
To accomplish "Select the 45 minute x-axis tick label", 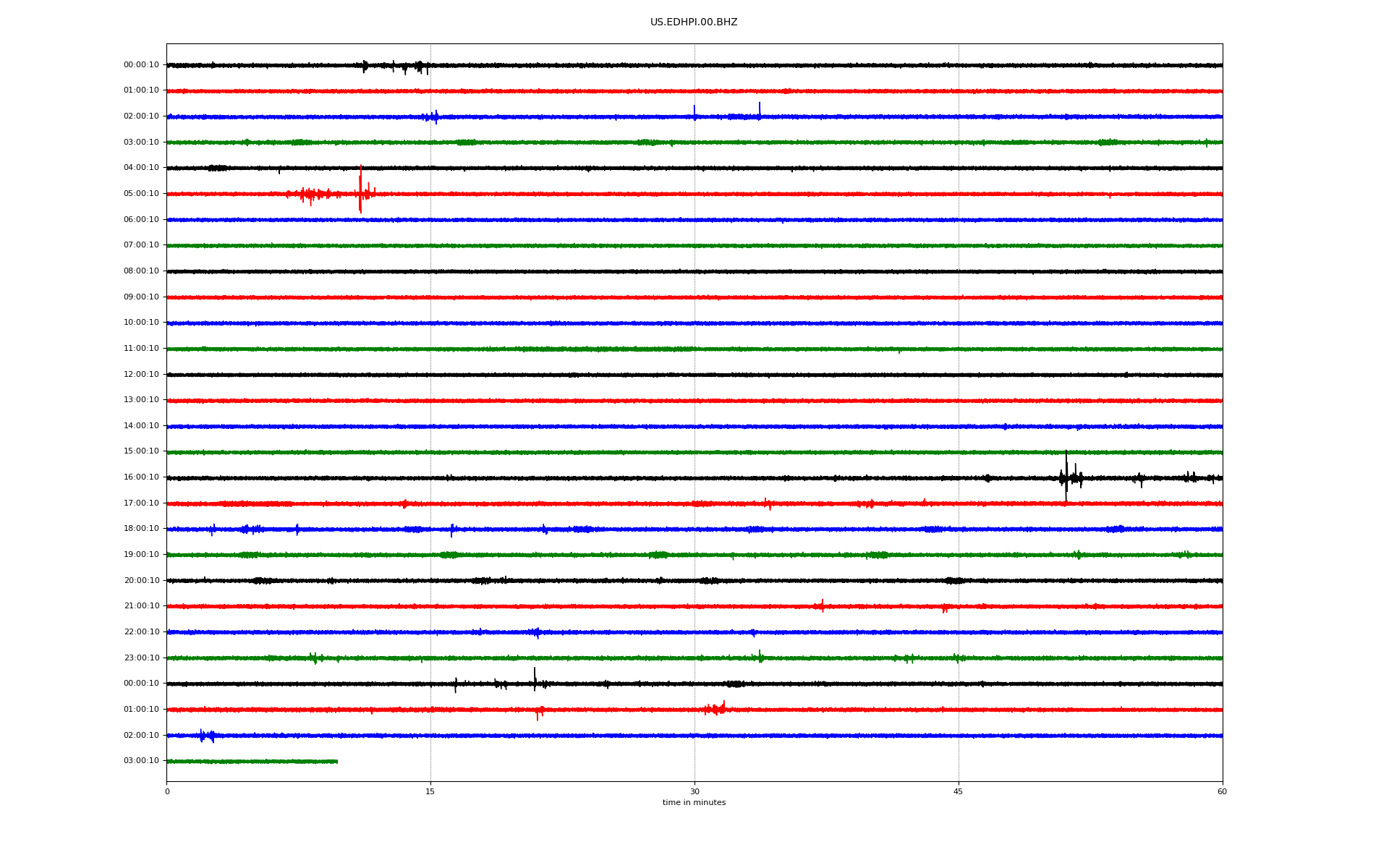I will click(958, 792).
